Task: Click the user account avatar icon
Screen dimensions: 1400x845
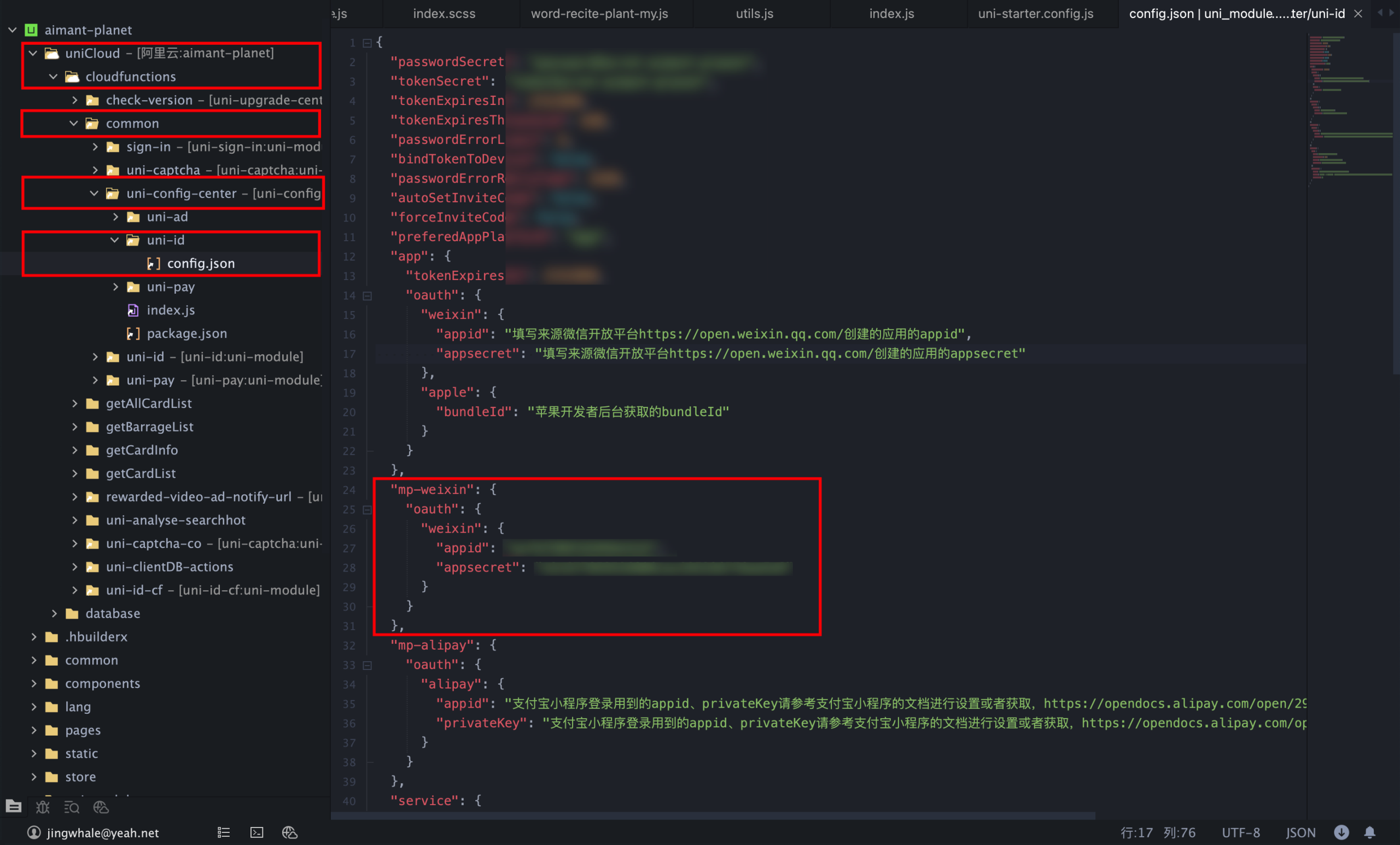Action: pyautogui.click(x=34, y=832)
